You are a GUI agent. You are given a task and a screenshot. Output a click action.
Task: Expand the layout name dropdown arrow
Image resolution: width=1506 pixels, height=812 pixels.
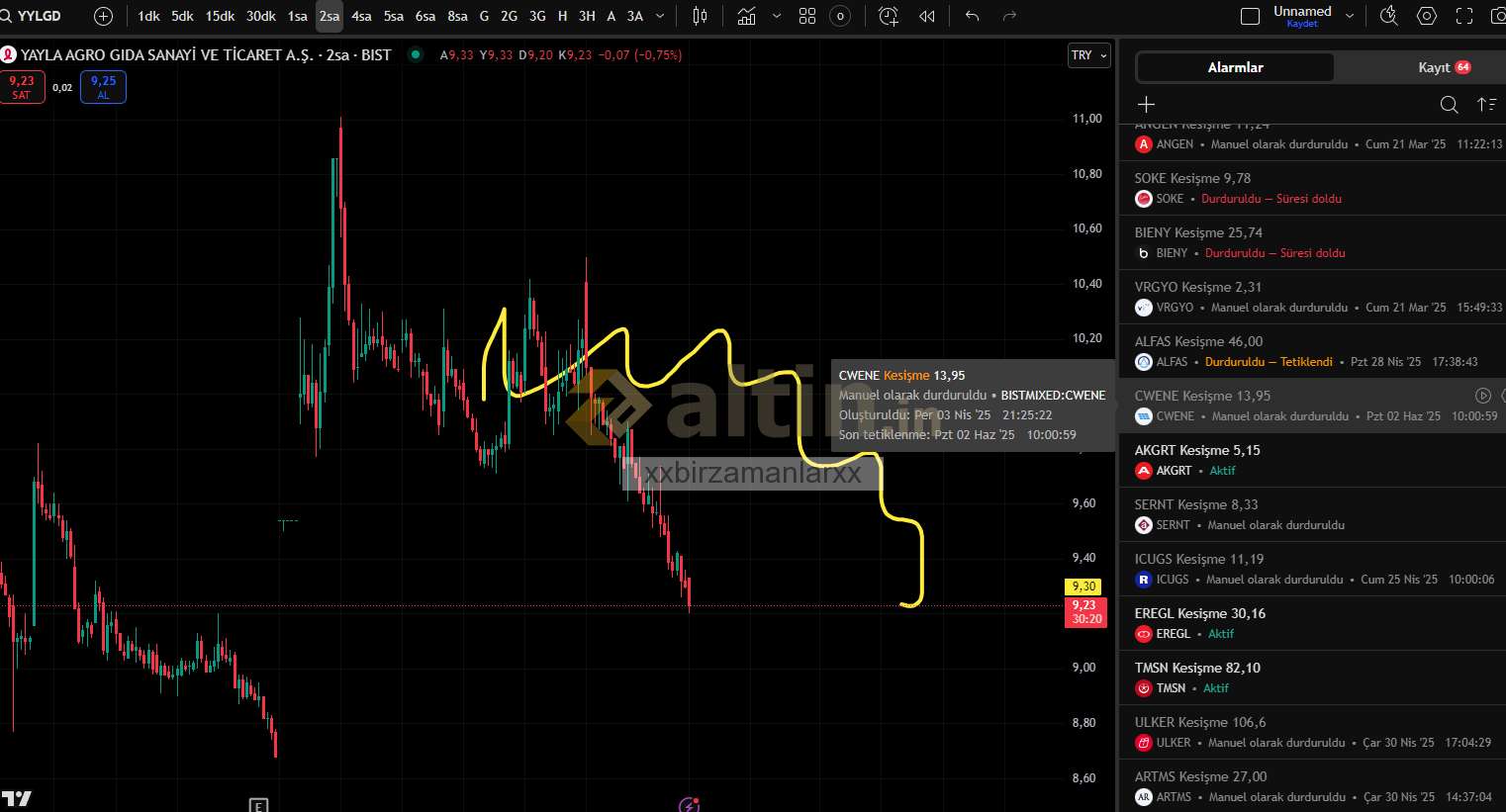tap(1350, 16)
